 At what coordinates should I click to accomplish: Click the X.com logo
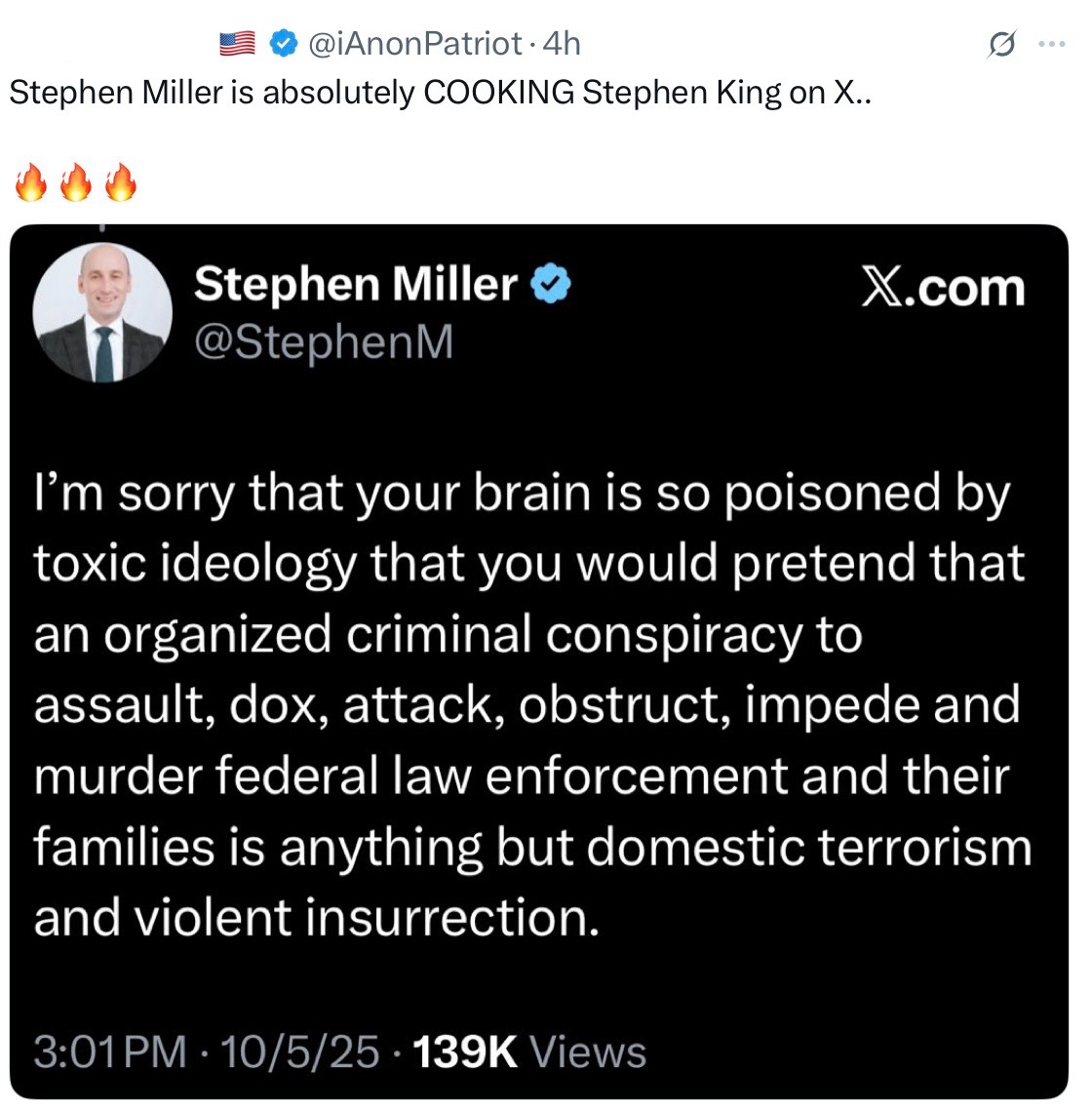click(x=943, y=288)
